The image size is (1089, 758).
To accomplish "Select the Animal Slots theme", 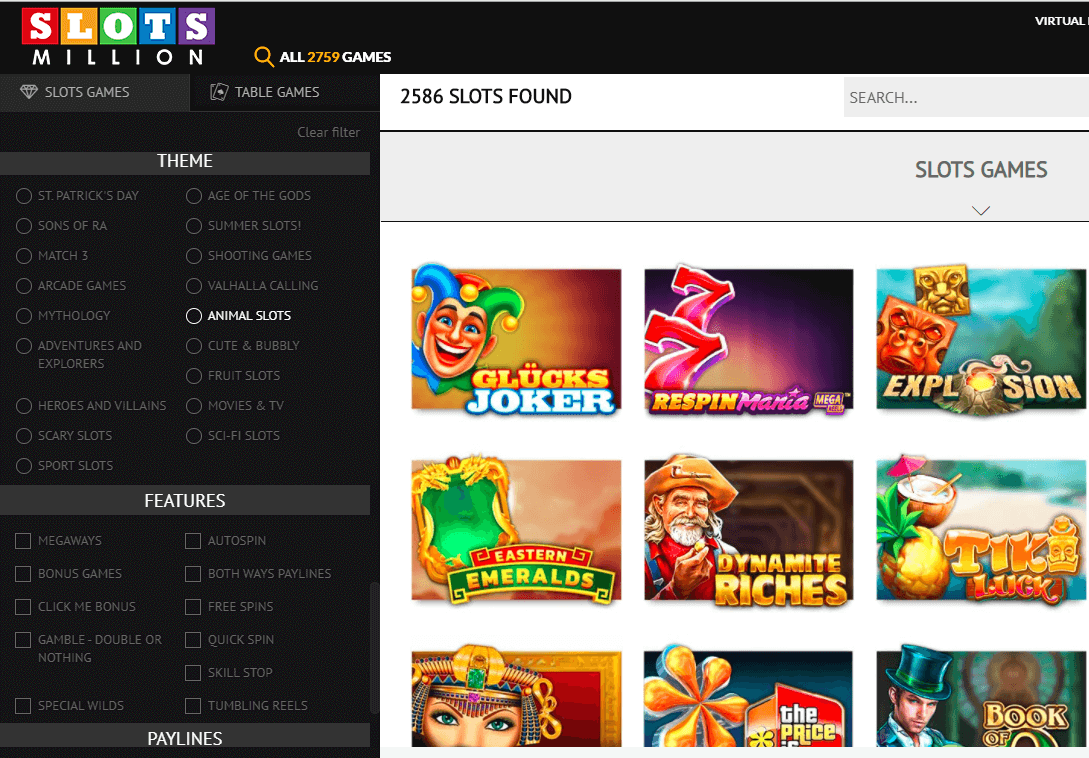I will click(x=194, y=315).
